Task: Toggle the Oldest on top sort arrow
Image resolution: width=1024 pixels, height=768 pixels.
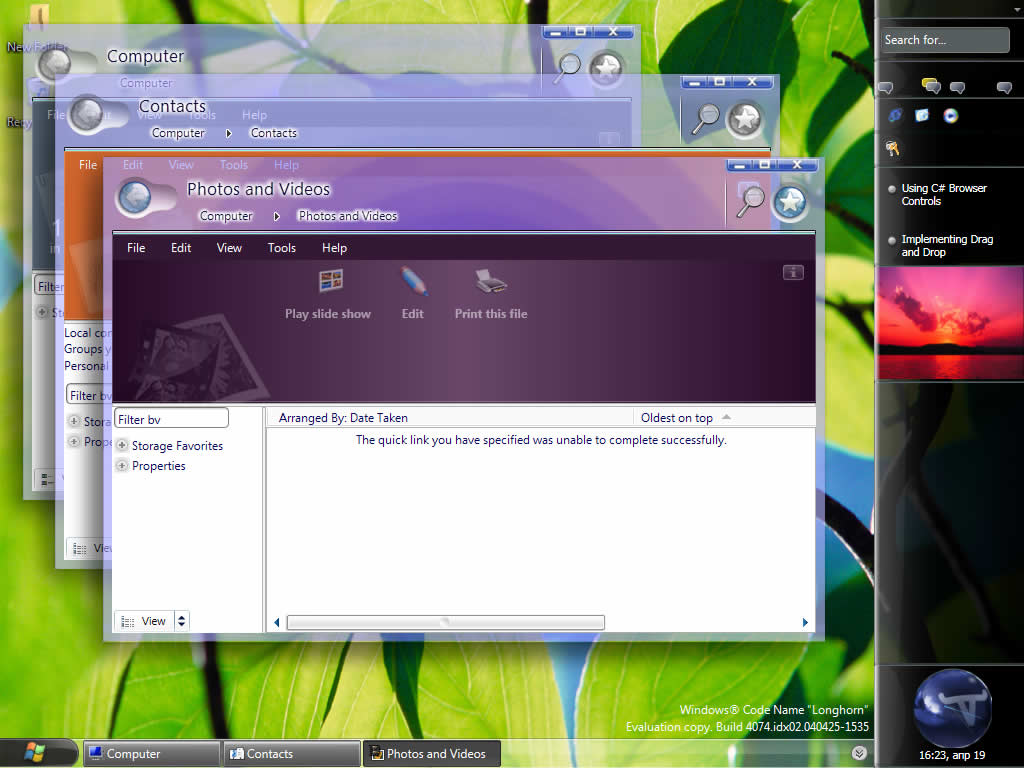Action: click(x=726, y=417)
